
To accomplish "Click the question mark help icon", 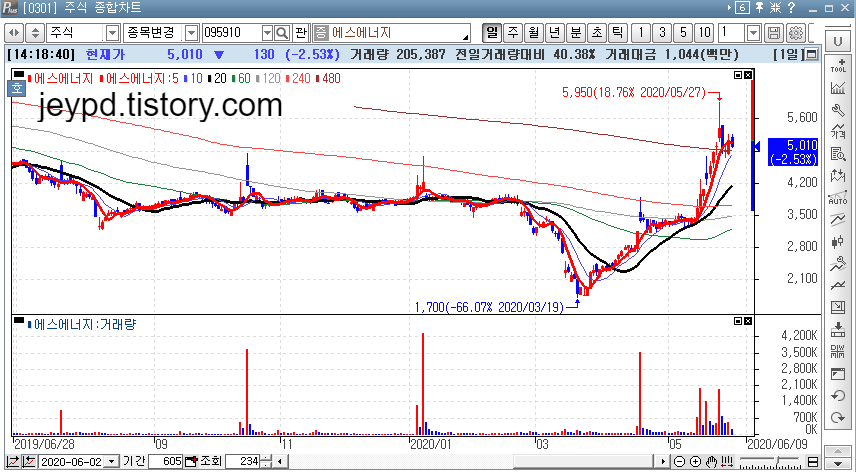I will [x=792, y=8].
